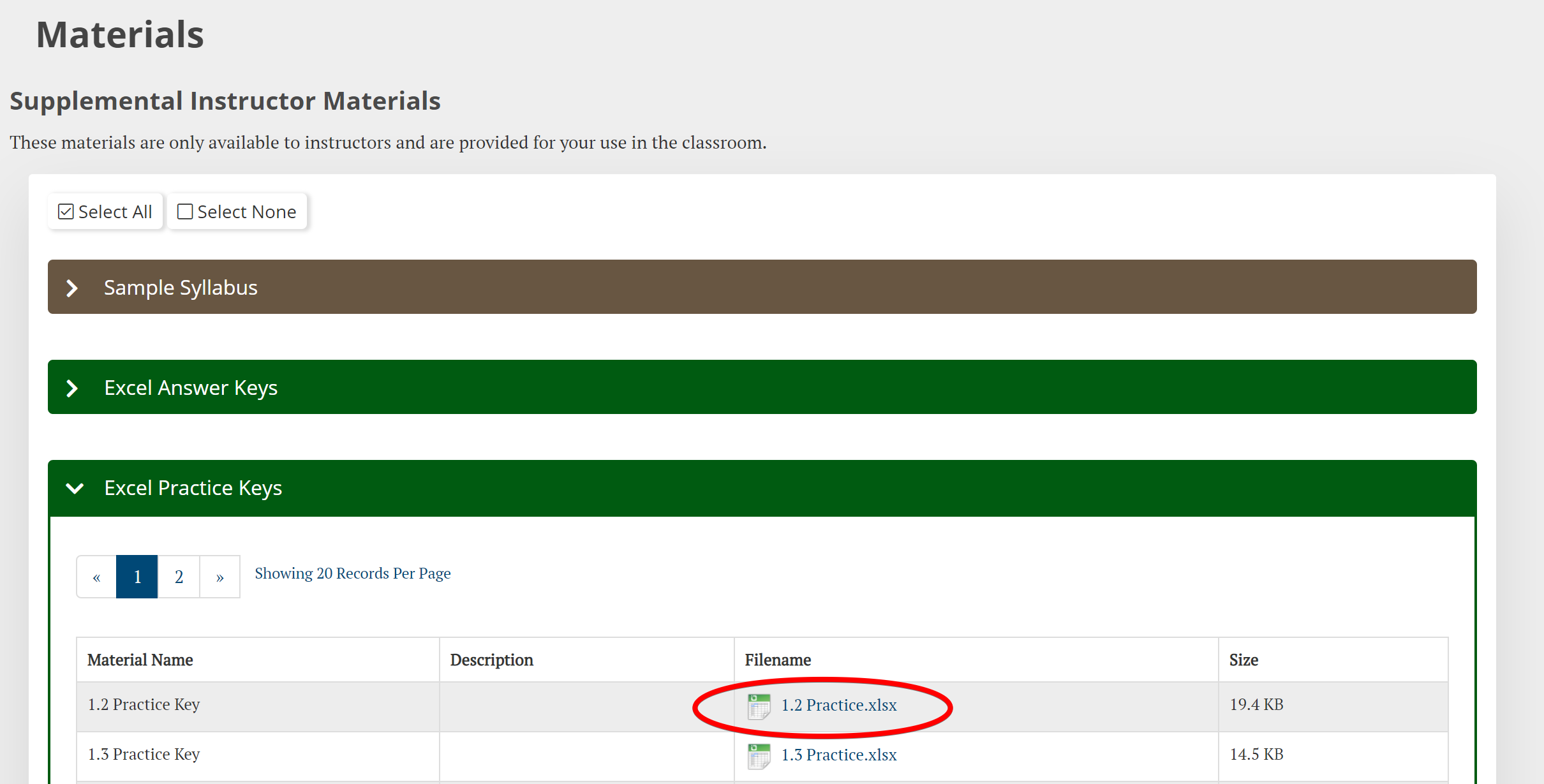Collapse the Excel Practice Keys section
This screenshot has width=1544, height=784.
pyautogui.click(x=193, y=488)
